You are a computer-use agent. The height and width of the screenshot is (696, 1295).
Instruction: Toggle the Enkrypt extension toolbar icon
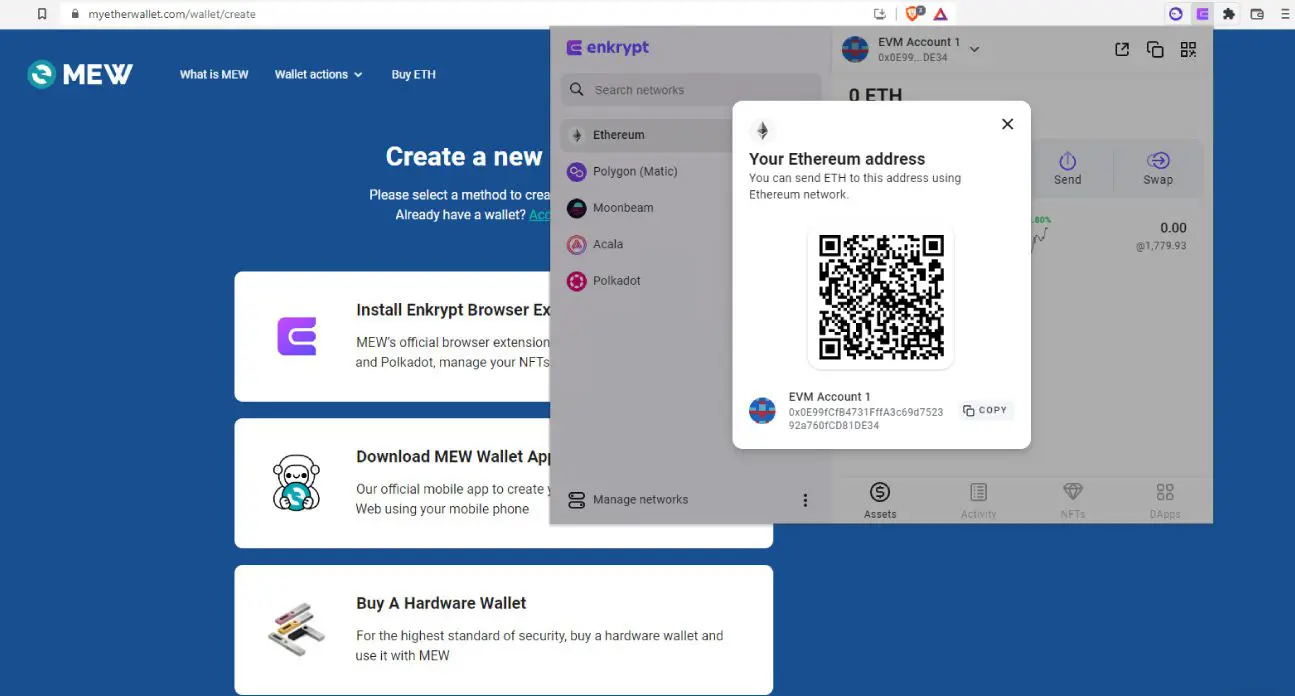[1202, 14]
